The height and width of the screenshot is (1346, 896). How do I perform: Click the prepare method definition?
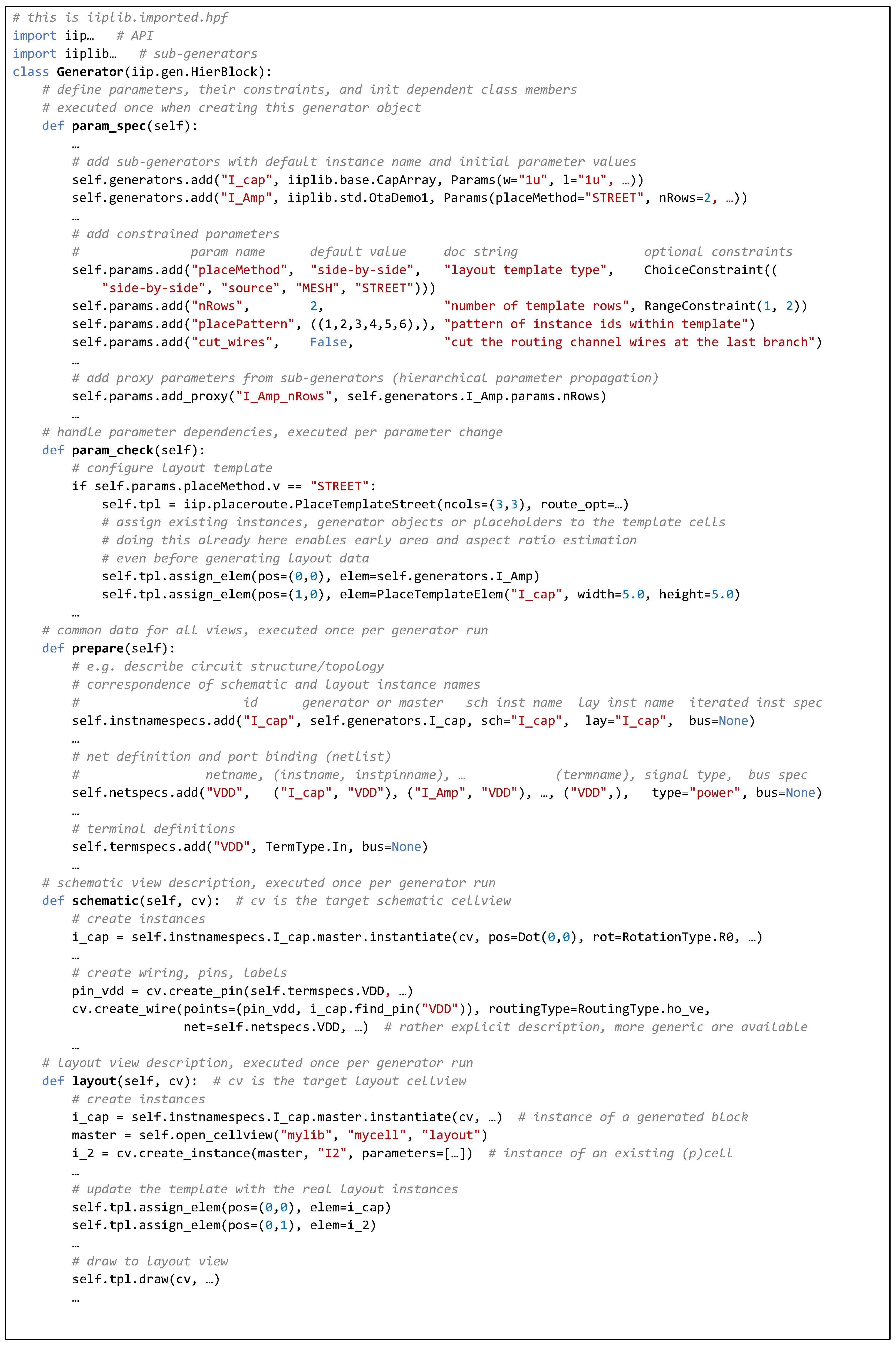point(98,648)
